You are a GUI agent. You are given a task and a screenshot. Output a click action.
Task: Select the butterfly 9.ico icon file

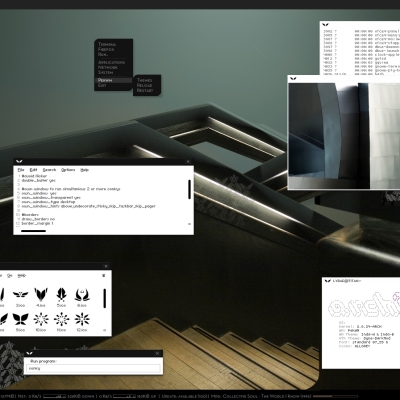[x=21, y=322]
